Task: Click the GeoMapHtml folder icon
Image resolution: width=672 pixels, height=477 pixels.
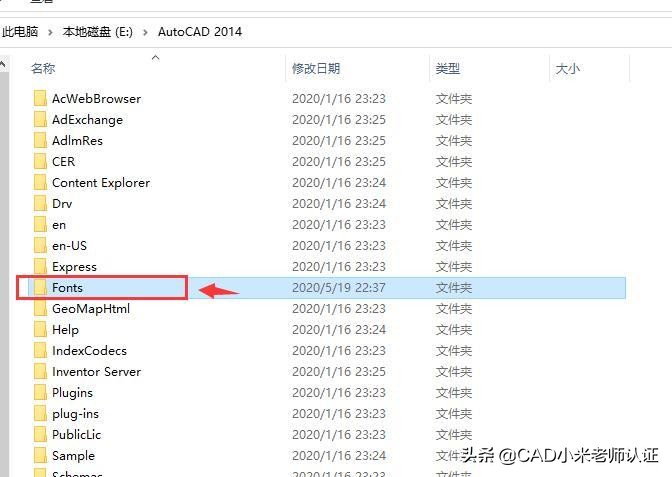Action: (x=40, y=308)
